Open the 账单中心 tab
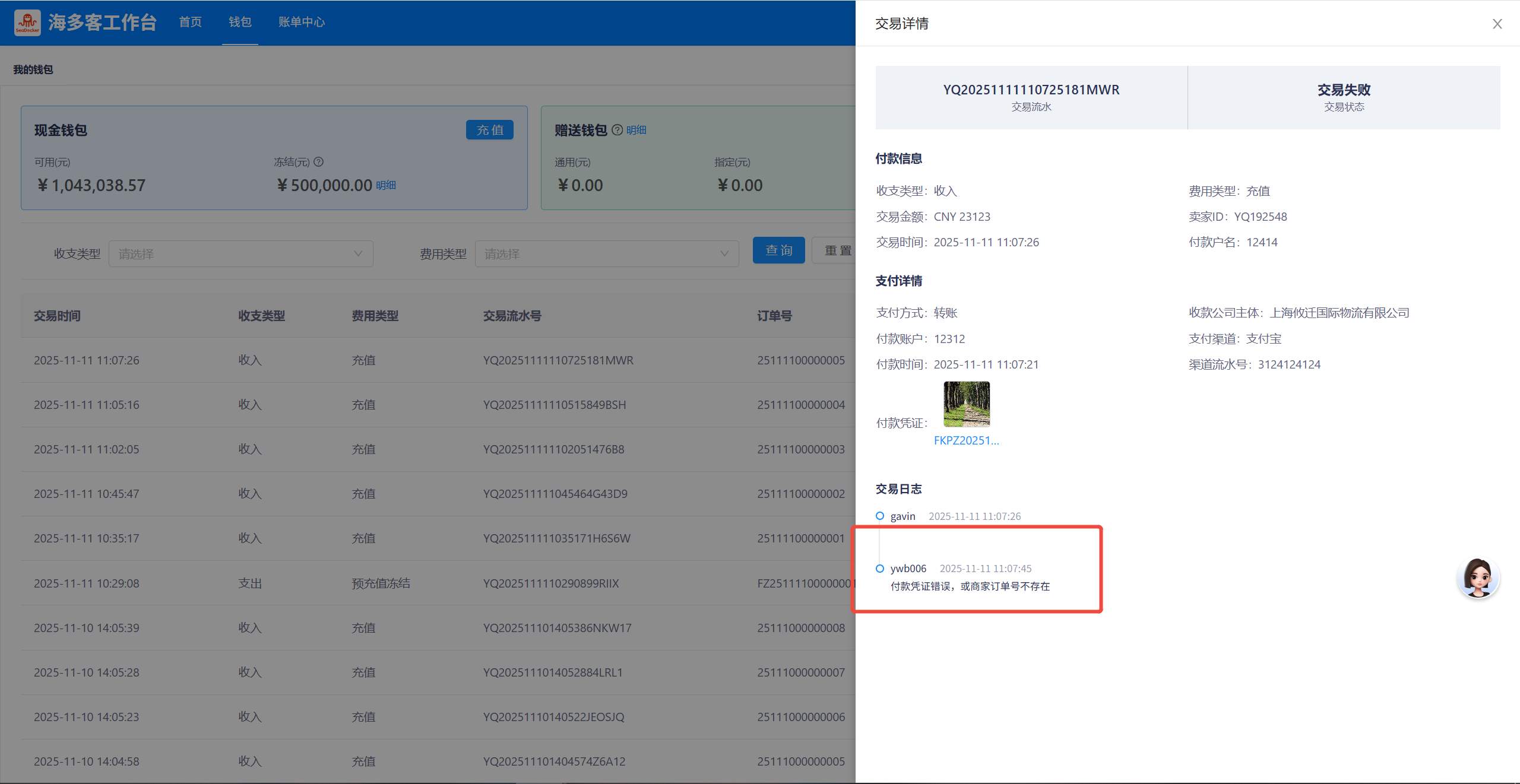This screenshot has height=784, width=1520. point(302,22)
